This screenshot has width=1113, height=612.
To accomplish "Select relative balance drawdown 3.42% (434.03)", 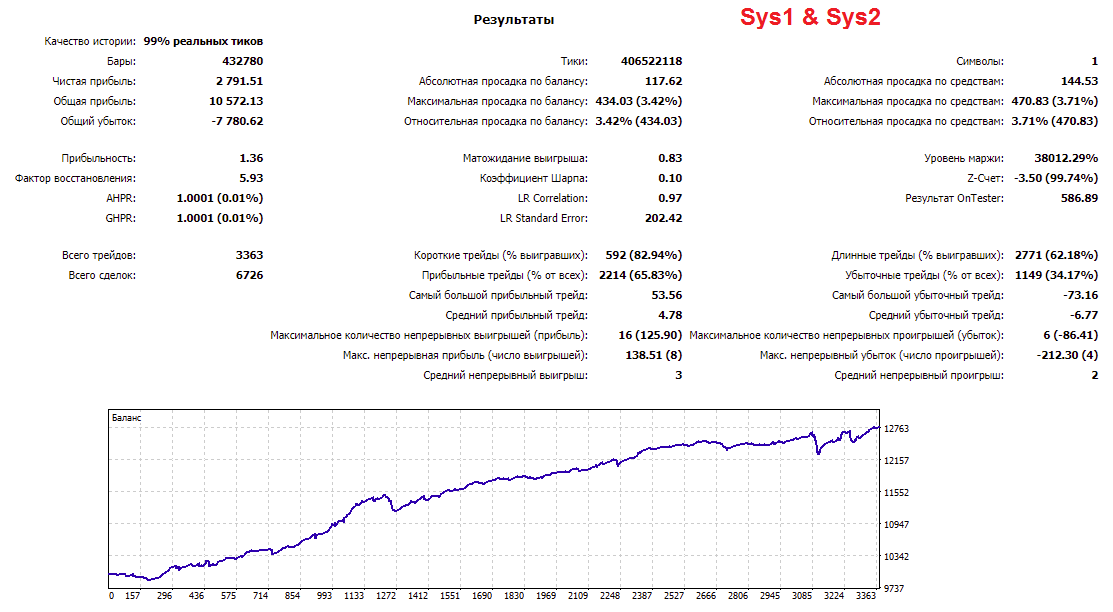I will pyautogui.click(x=639, y=121).
